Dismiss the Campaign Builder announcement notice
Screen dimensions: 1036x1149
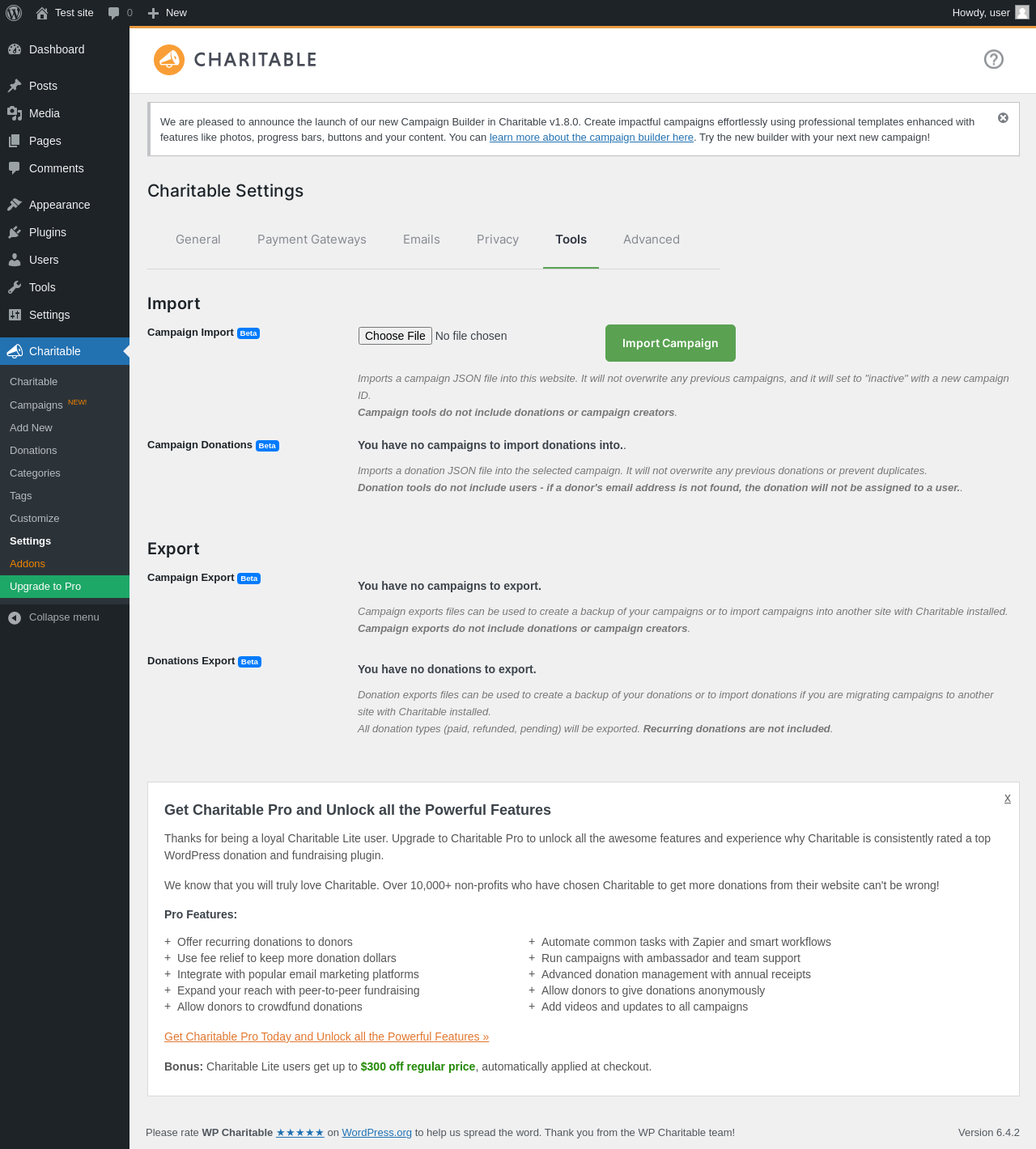pos(1003,118)
